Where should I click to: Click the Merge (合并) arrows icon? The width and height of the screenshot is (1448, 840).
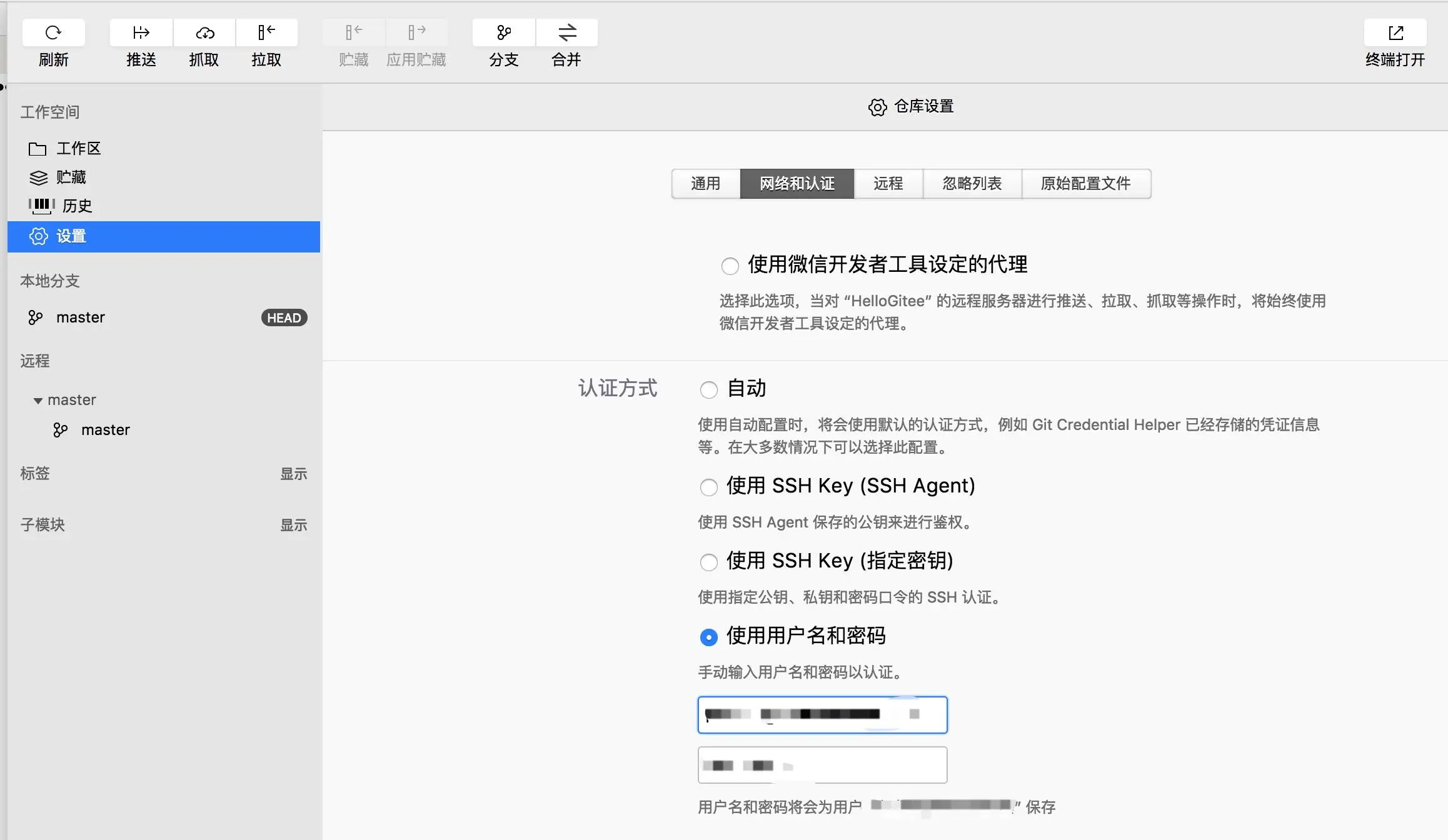pyautogui.click(x=566, y=32)
